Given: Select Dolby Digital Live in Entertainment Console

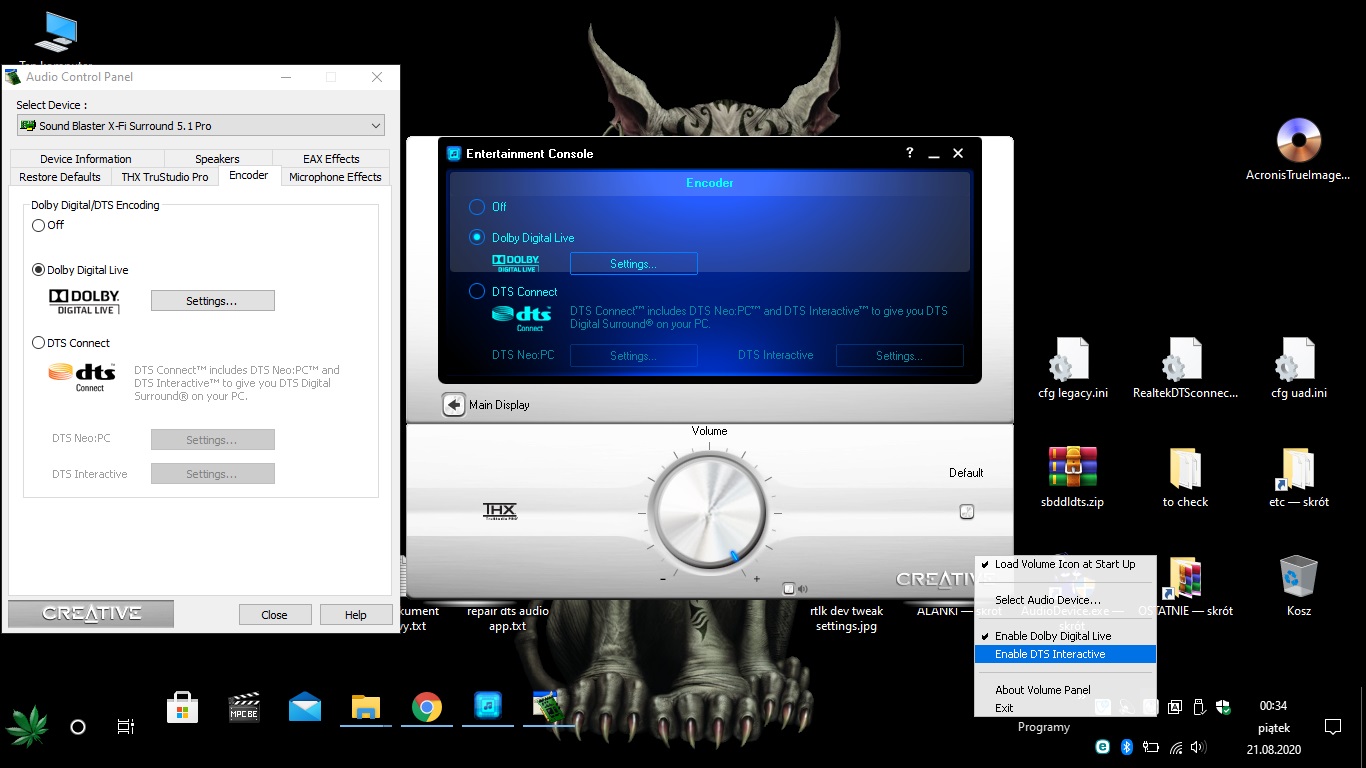Looking at the screenshot, I should (x=477, y=238).
